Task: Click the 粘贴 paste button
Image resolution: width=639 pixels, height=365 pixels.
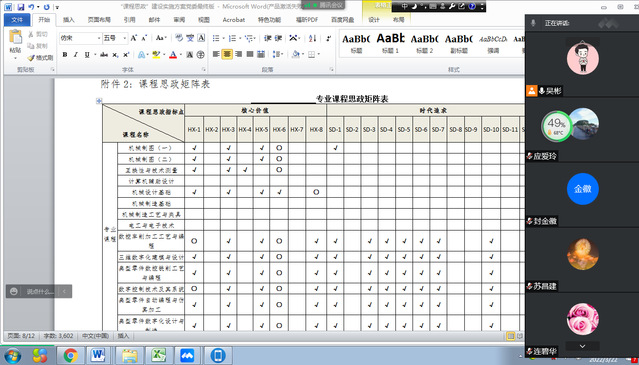Action: pyautogui.click(x=15, y=44)
